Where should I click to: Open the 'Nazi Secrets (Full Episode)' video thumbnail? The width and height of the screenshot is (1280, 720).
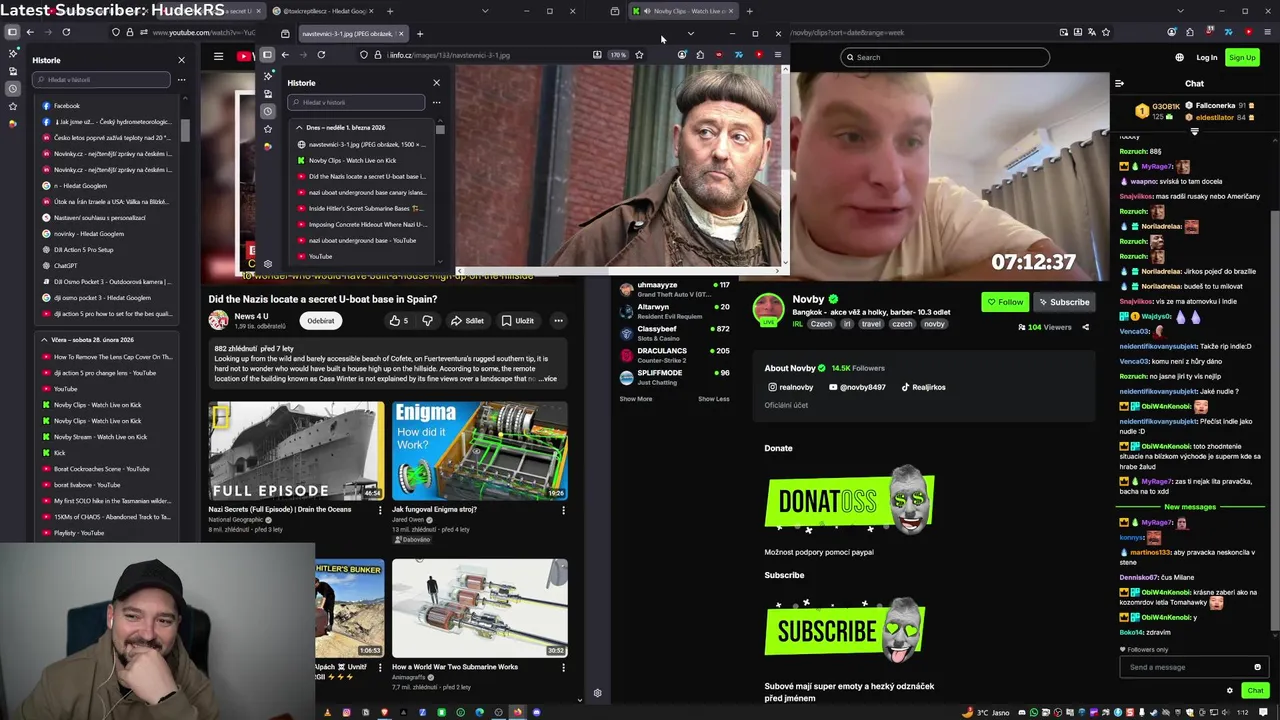tap(296, 451)
